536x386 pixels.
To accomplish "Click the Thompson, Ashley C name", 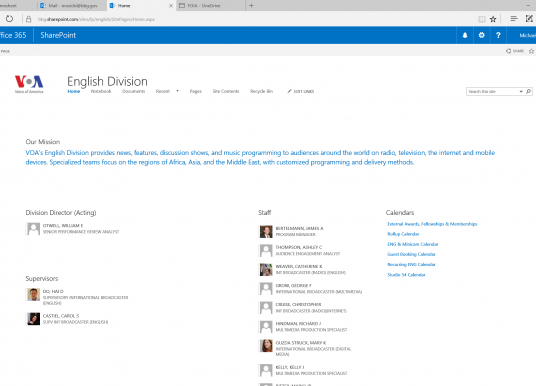I will (x=299, y=247).
